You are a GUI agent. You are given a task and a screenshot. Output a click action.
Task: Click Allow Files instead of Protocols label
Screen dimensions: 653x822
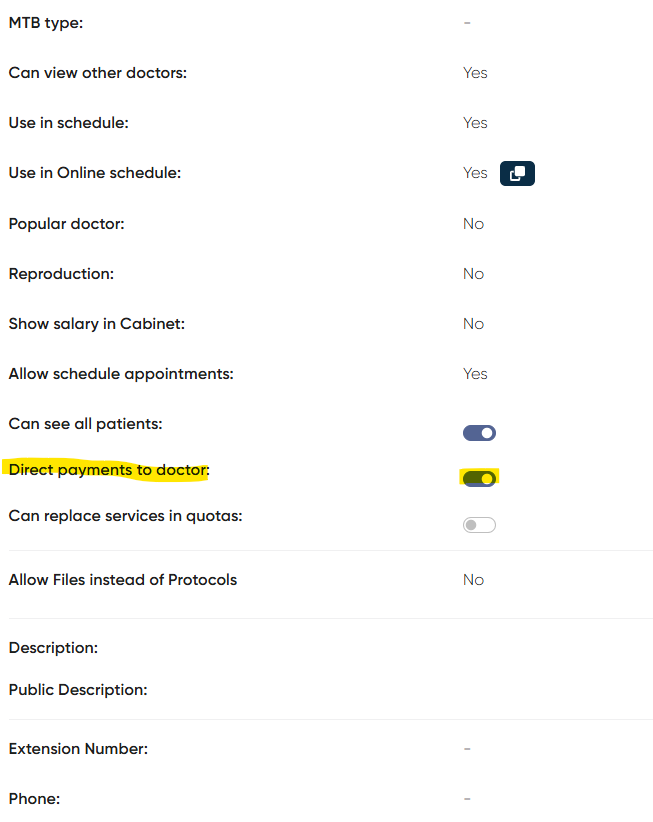[123, 580]
